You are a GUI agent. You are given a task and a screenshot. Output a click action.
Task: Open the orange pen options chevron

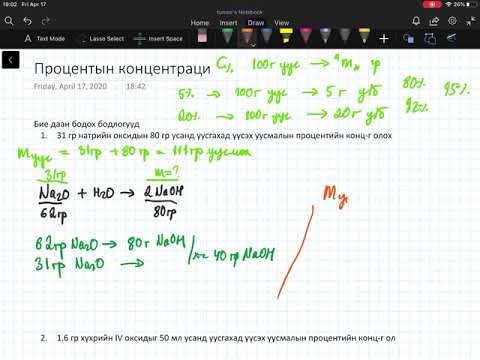point(253,45)
